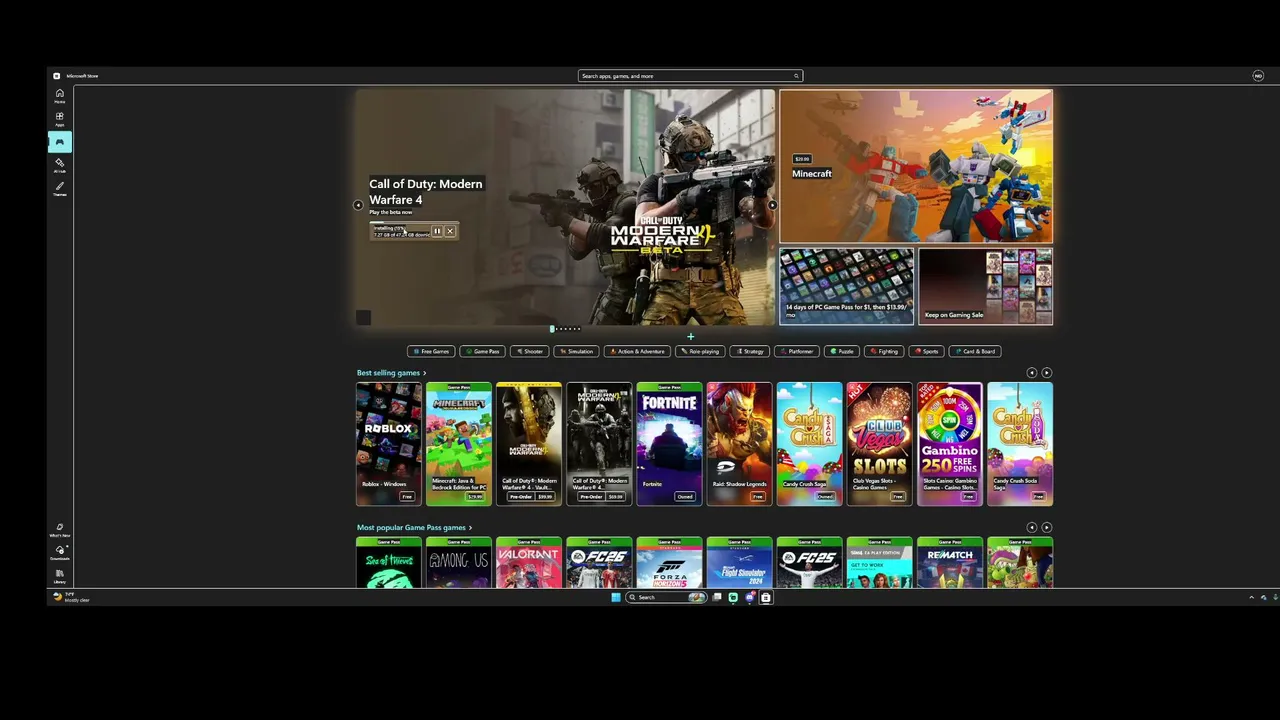Filter by Fighting category
The image size is (1280, 720).
pyautogui.click(x=885, y=351)
